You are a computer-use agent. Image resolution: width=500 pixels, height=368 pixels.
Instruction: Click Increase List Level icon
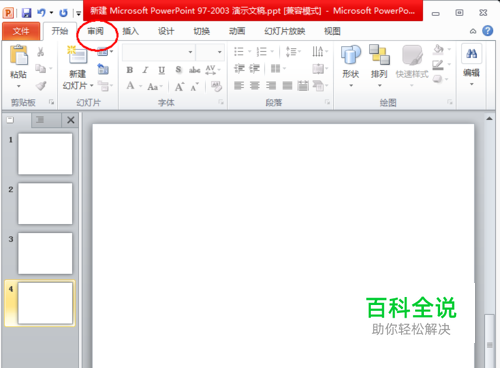254,69
